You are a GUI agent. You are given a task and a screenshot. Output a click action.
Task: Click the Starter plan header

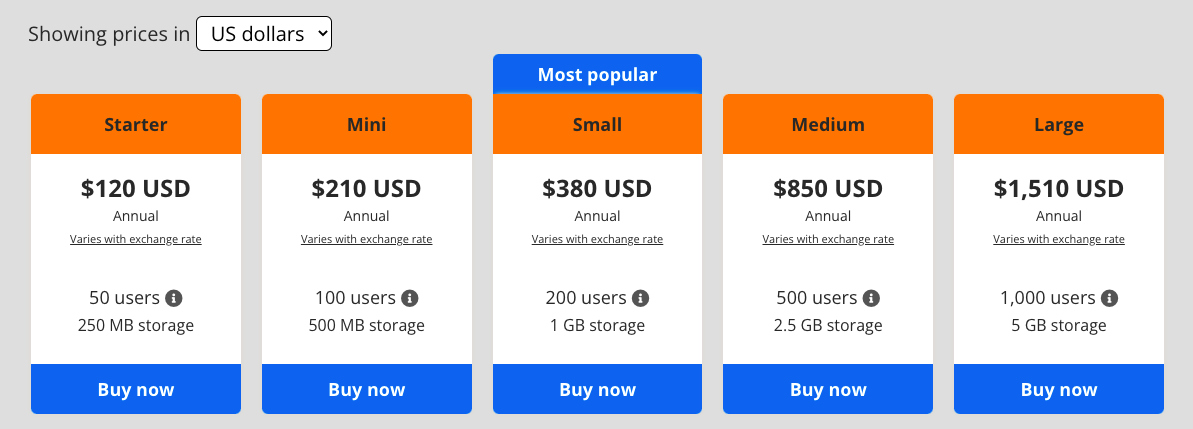click(136, 124)
